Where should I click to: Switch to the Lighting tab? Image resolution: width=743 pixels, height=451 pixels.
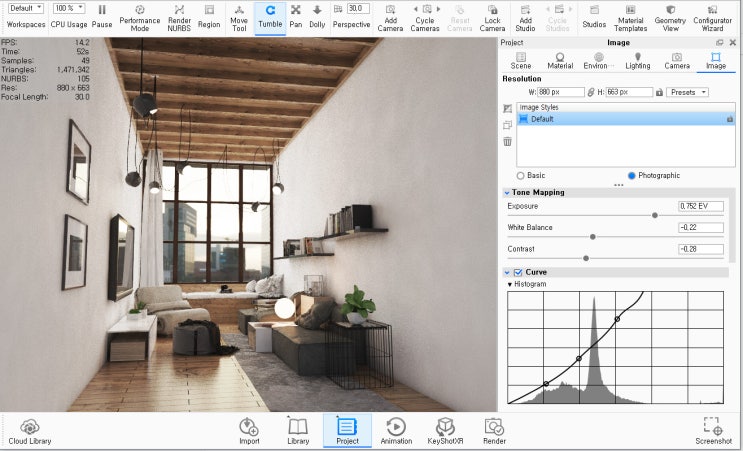pos(637,61)
